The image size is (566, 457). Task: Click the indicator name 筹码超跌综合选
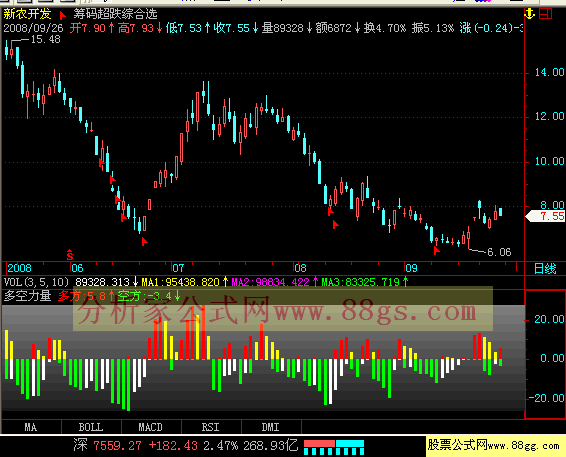tap(116, 14)
